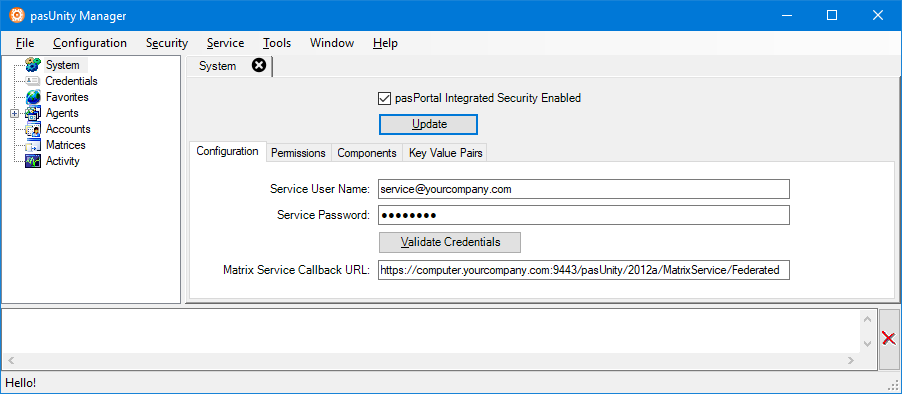
Task: Select the Favorites globe icon
Action: (33, 97)
